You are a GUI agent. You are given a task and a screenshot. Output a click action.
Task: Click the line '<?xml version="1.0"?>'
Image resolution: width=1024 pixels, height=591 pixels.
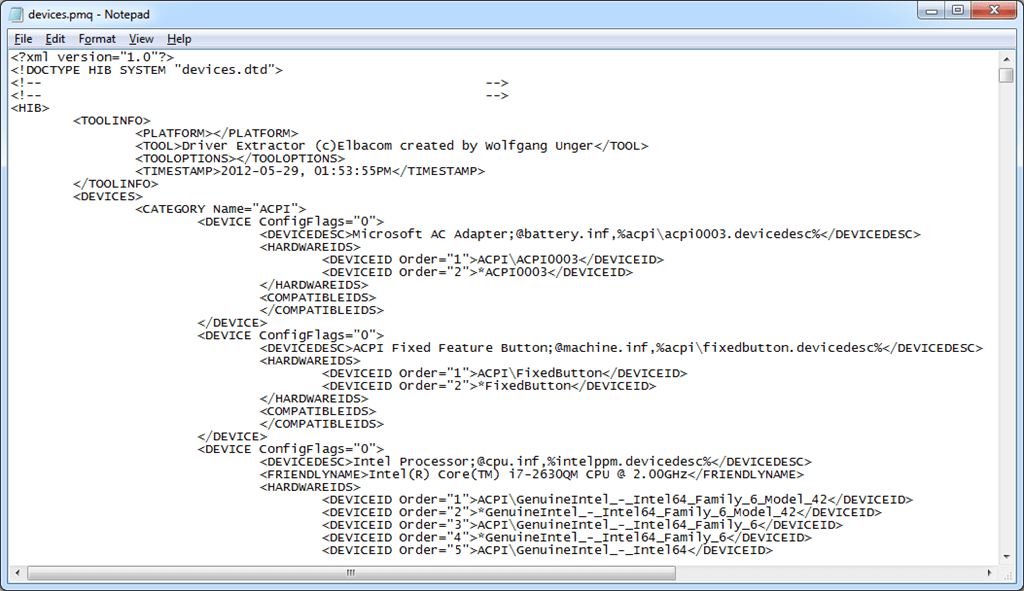[92, 57]
